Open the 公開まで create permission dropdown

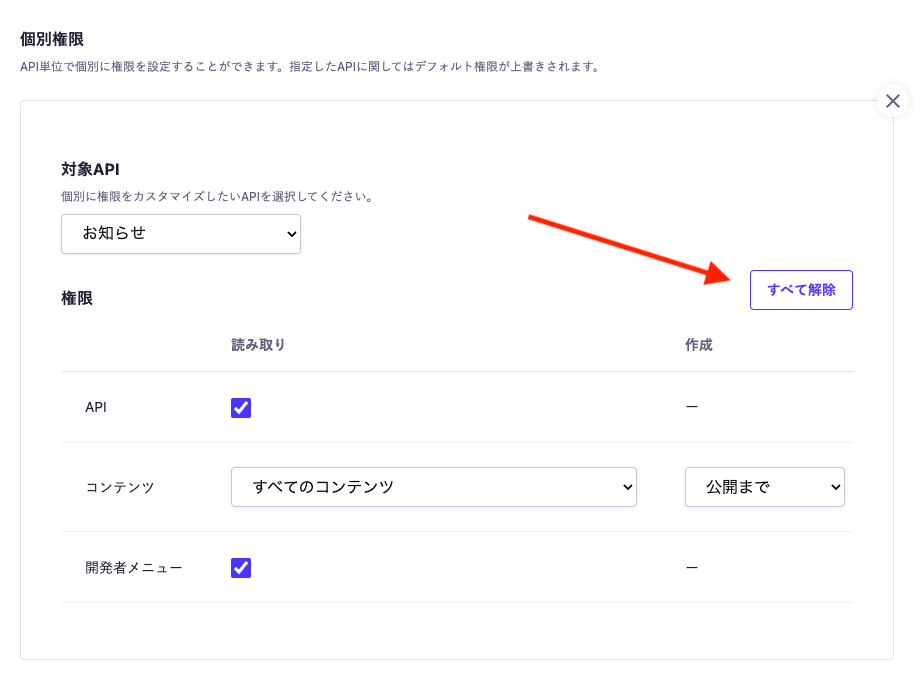(764, 487)
